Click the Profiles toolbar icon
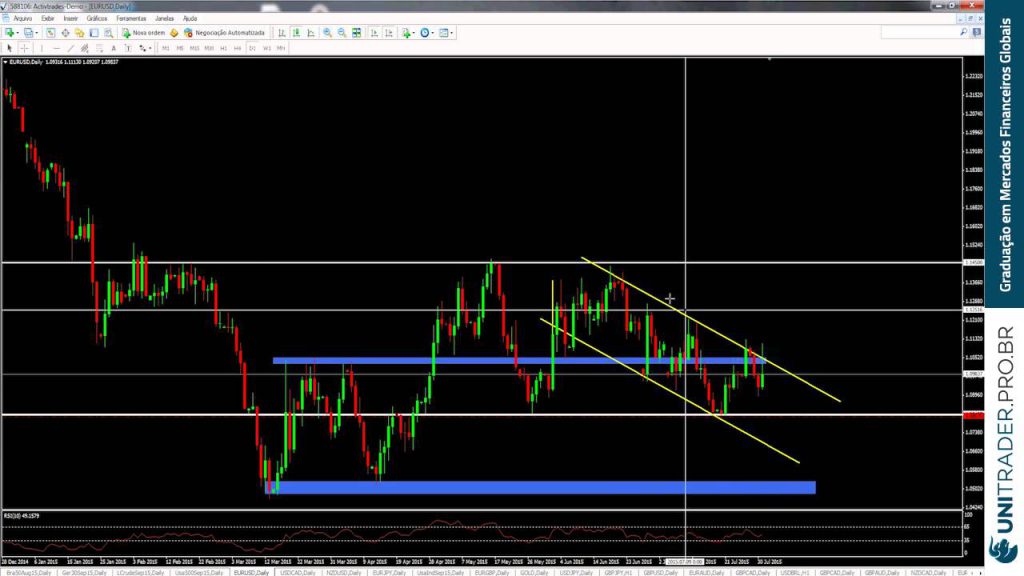Viewport: 1024px width, 576px height. point(28,33)
